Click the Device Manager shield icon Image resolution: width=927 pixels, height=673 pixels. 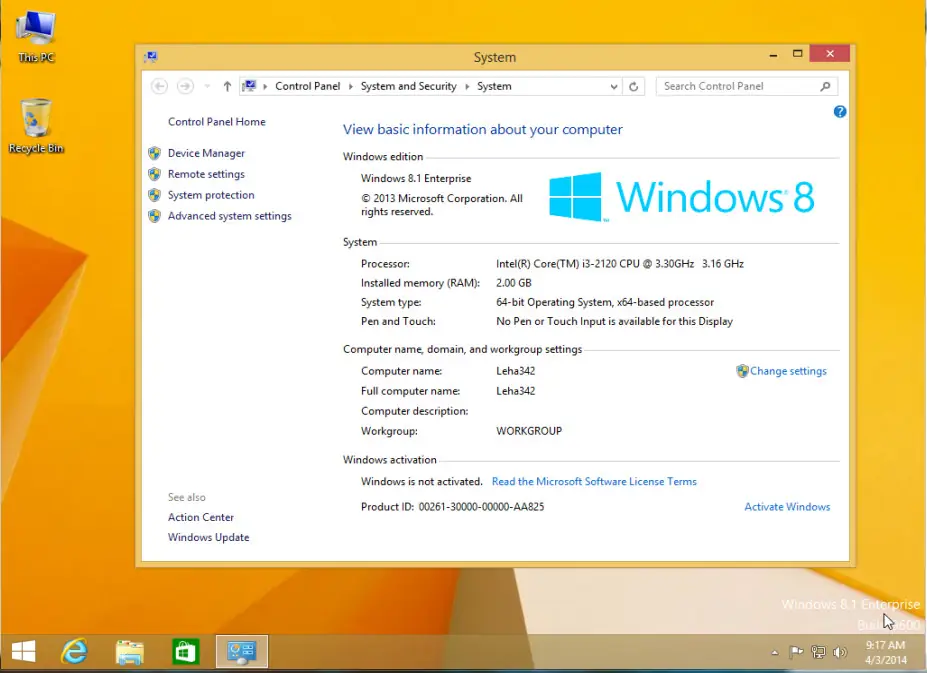(154, 153)
